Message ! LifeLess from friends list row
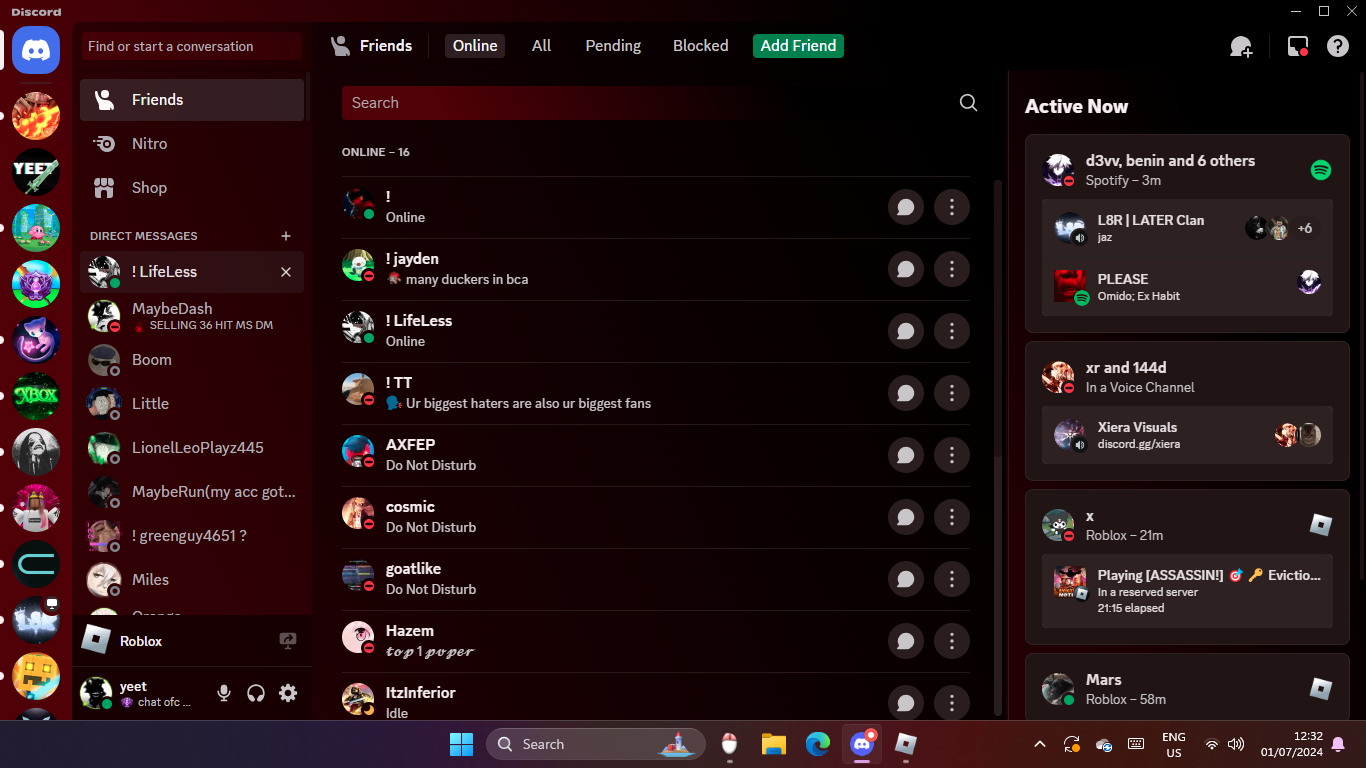 point(906,331)
